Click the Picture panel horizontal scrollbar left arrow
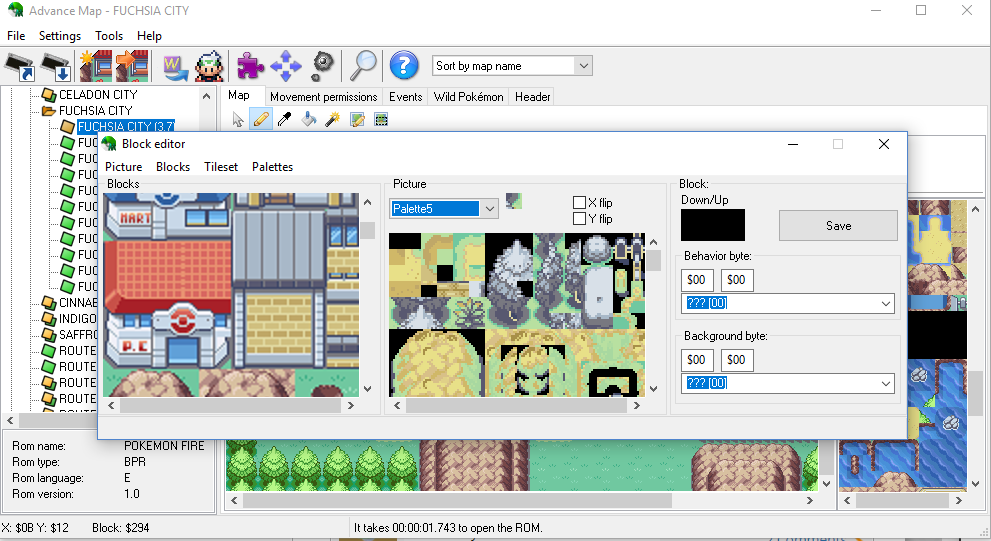This screenshot has height=541, width=991. [397, 406]
